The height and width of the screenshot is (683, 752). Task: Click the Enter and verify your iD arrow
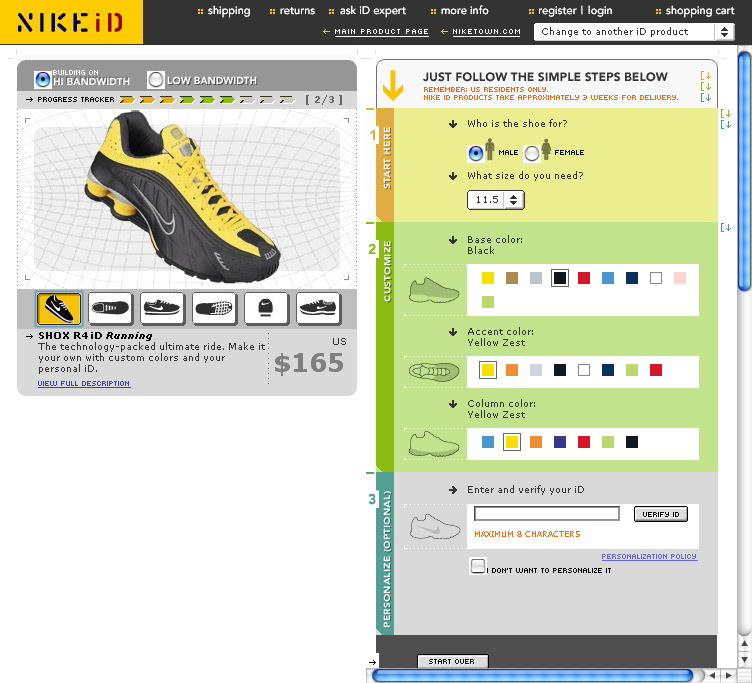pyautogui.click(x=453, y=490)
